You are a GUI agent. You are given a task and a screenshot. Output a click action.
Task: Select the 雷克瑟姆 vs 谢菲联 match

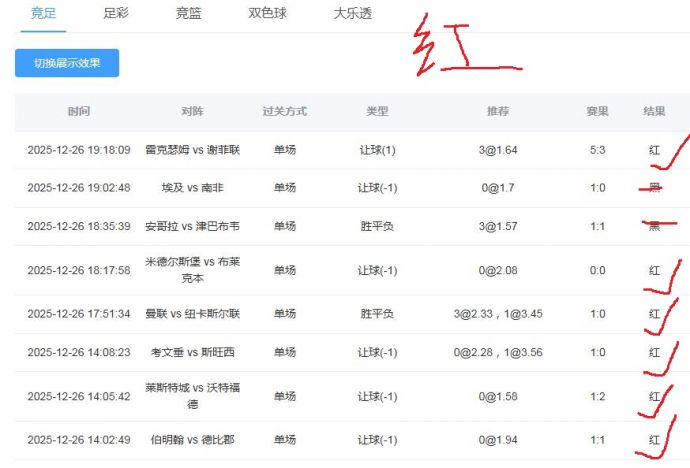click(193, 150)
